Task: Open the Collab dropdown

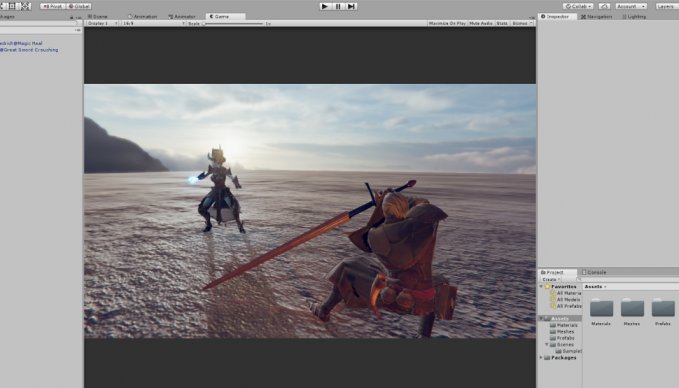Action: click(578, 6)
